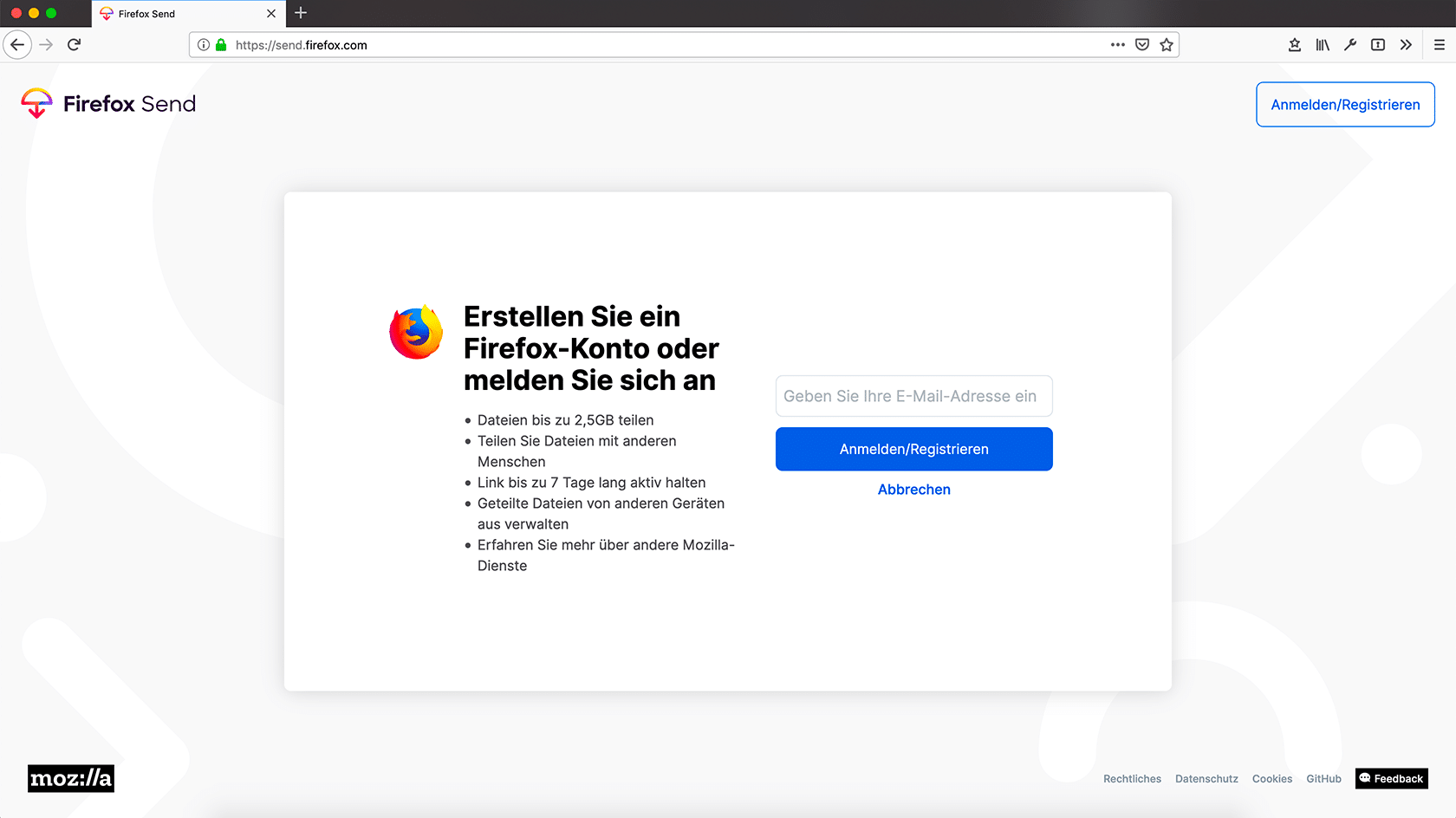Click Anmelden/Registrieren in page header
The height and width of the screenshot is (818, 1456).
(x=1345, y=105)
